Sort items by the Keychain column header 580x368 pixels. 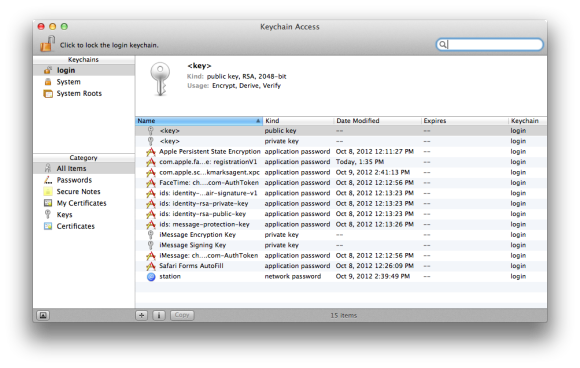pyautogui.click(x=528, y=121)
